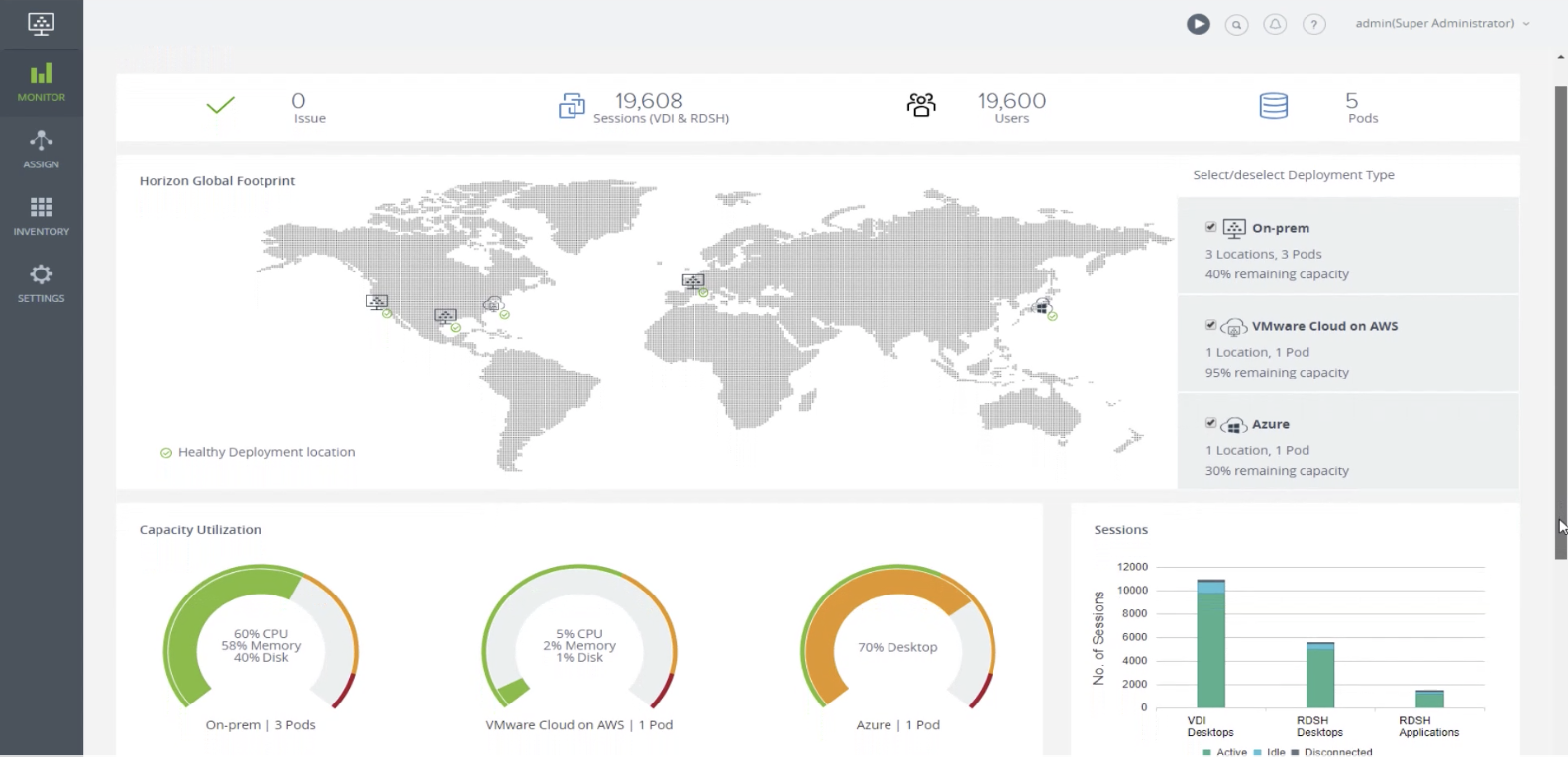Click the RDSH Applications sessions bar
The image size is (1568, 757).
point(1429,700)
